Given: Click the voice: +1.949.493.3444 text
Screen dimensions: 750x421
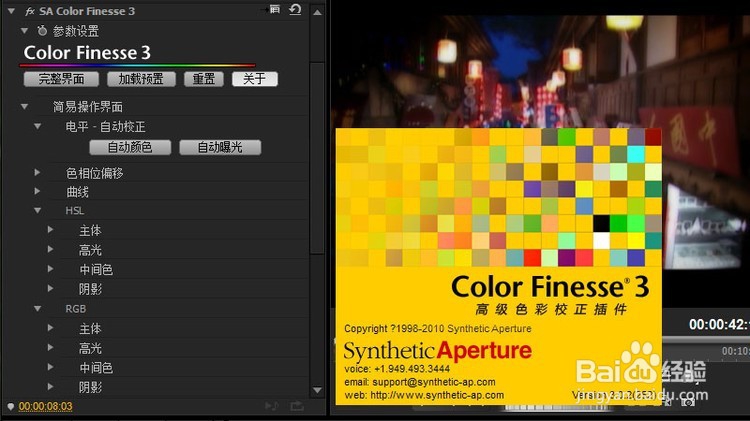Looking at the screenshot, I should pos(397,369).
